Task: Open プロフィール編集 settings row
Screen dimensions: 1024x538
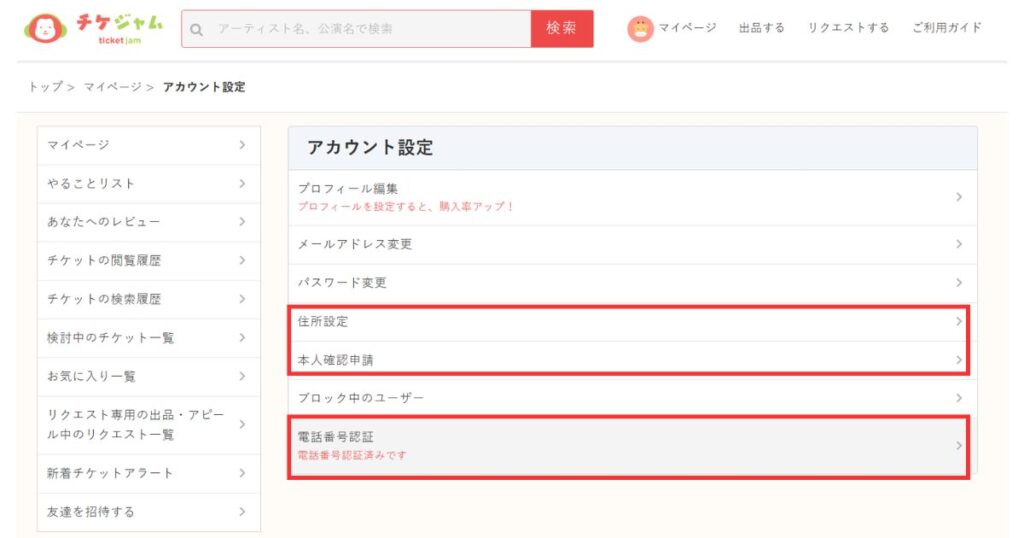Action: click(x=632, y=197)
